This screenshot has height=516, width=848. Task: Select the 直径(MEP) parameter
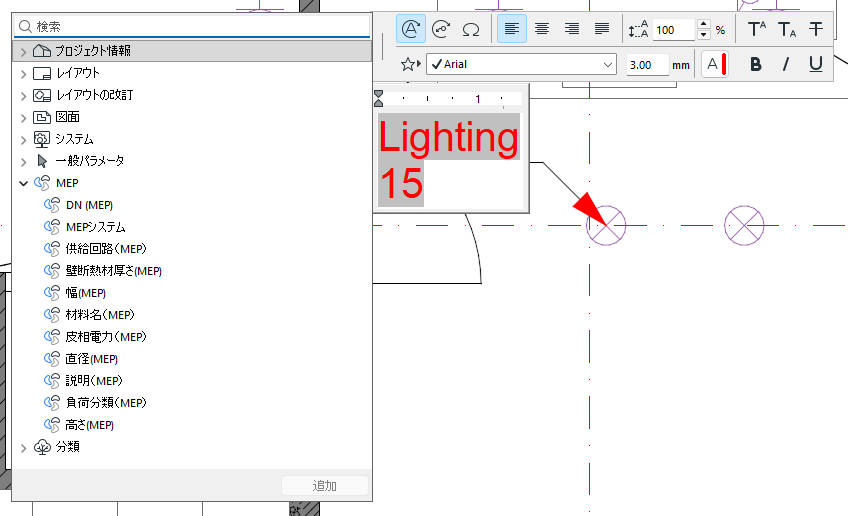click(x=192, y=359)
